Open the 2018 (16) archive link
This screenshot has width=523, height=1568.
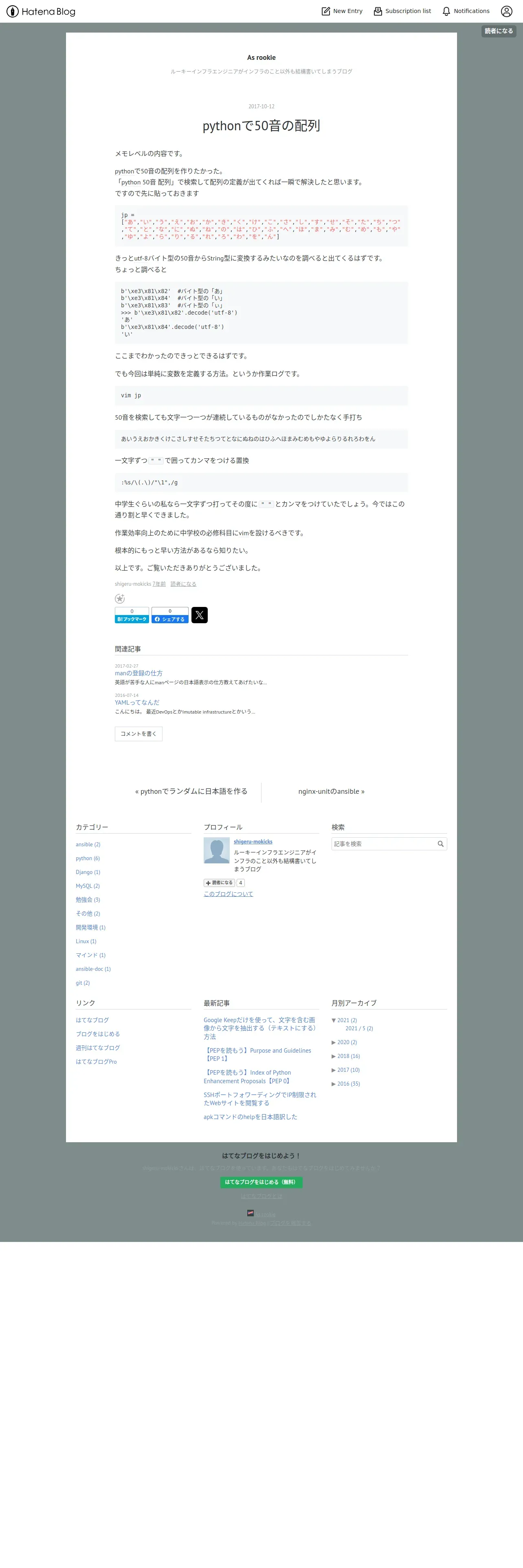[x=349, y=1057]
